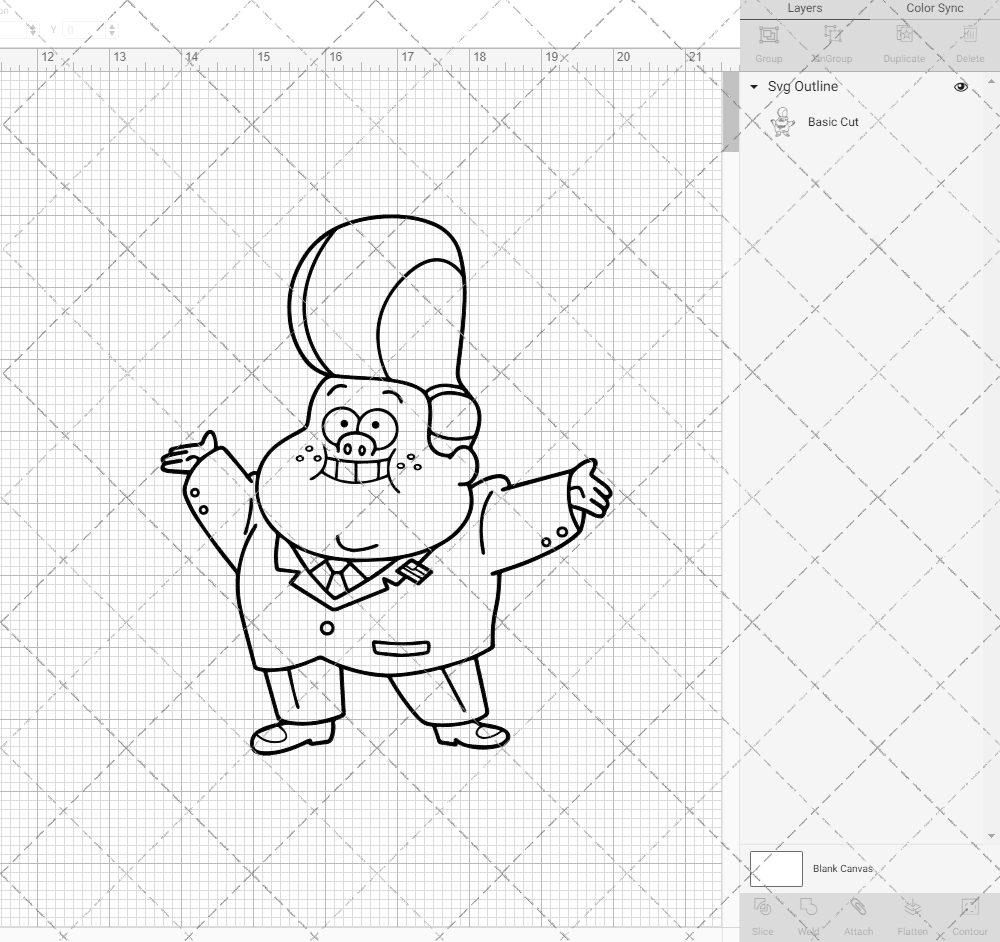This screenshot has width=1000, height=942.
Task: Click the Blank Canvas label
Action: (x=843, y=869)
